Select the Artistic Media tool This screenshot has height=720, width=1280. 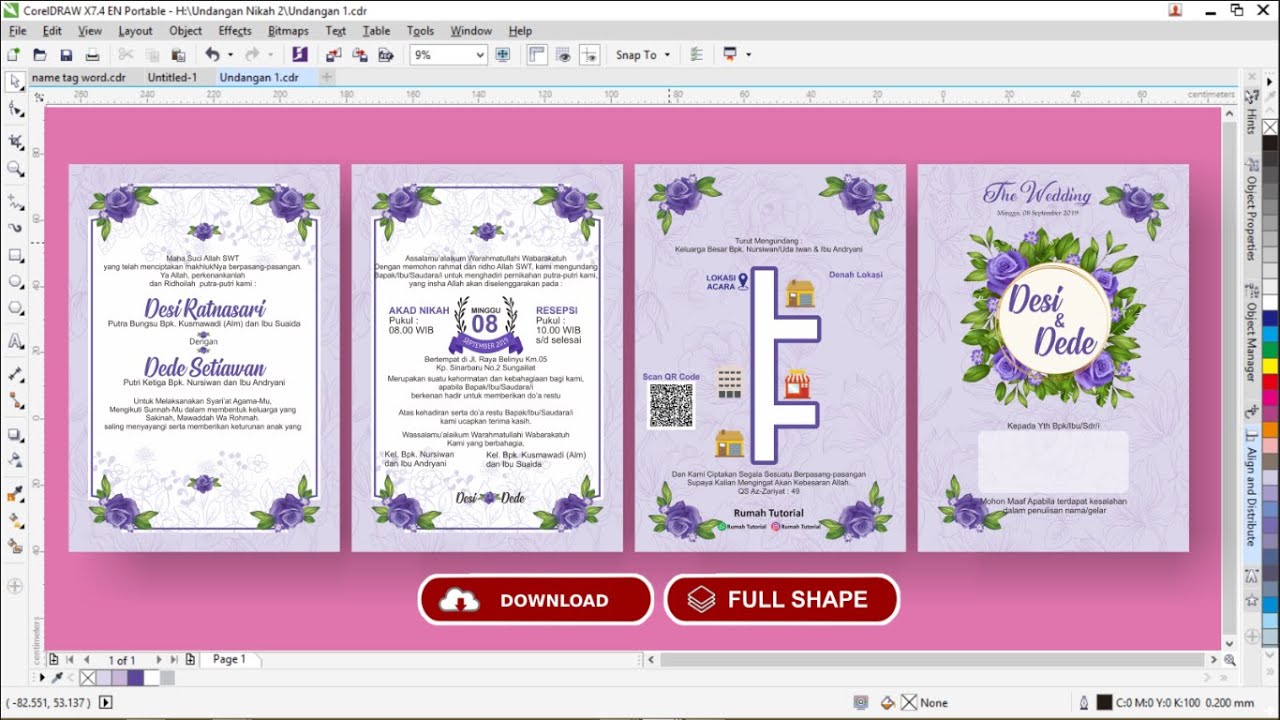tap(15, 227)
